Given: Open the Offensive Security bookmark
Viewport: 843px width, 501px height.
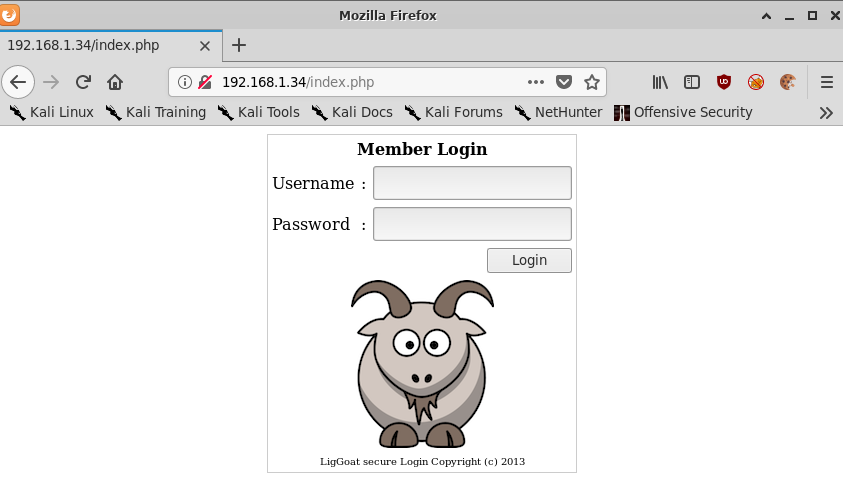Looking at the screenshot, I should pyautogui.click(x=683, y=112).
